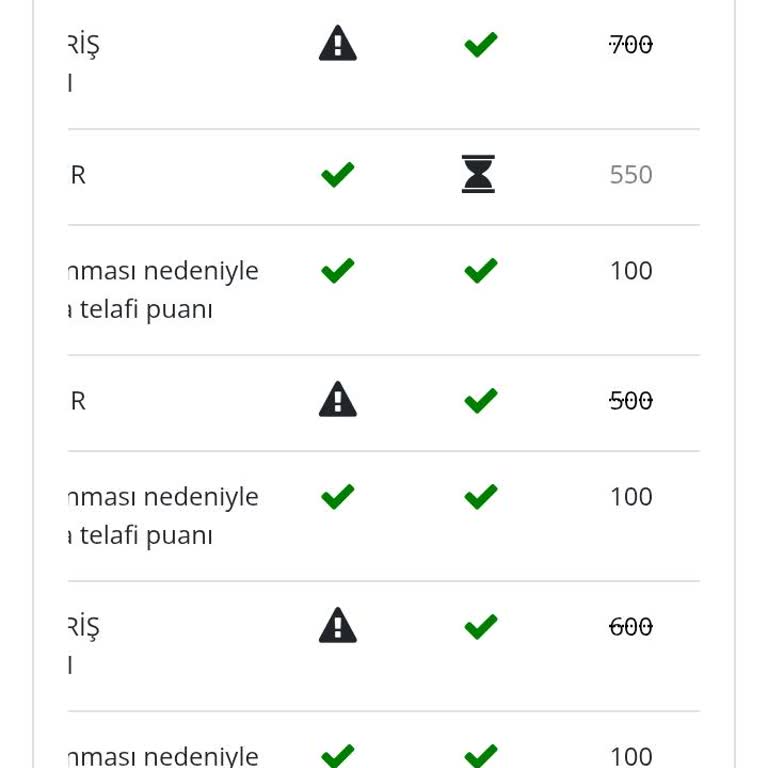This screenshot has width=768, height=768.
Task: Click the struck-through 500 points value
Action: click(631, 401)
